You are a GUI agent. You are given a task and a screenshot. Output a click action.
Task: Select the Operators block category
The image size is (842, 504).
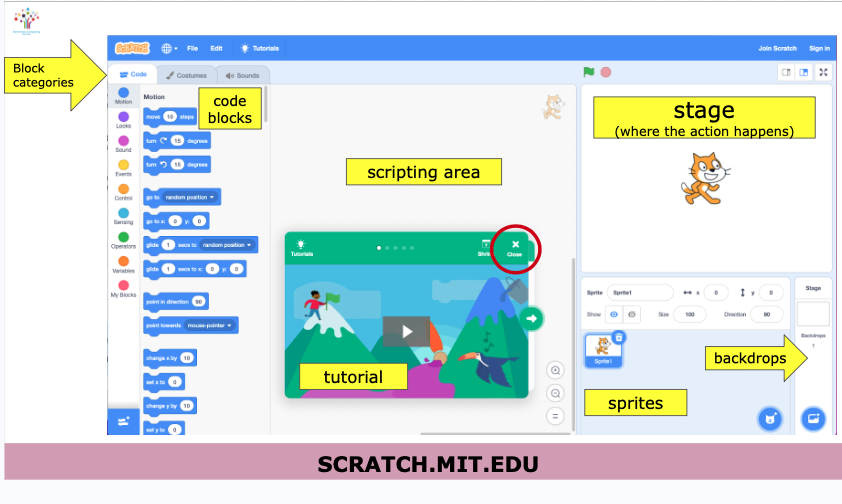[x=124, y=240]
